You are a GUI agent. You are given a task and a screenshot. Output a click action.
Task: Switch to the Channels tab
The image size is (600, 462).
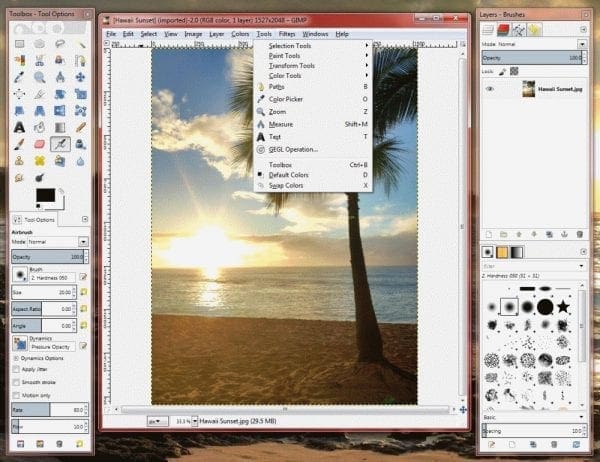click(x=503, y=29)
